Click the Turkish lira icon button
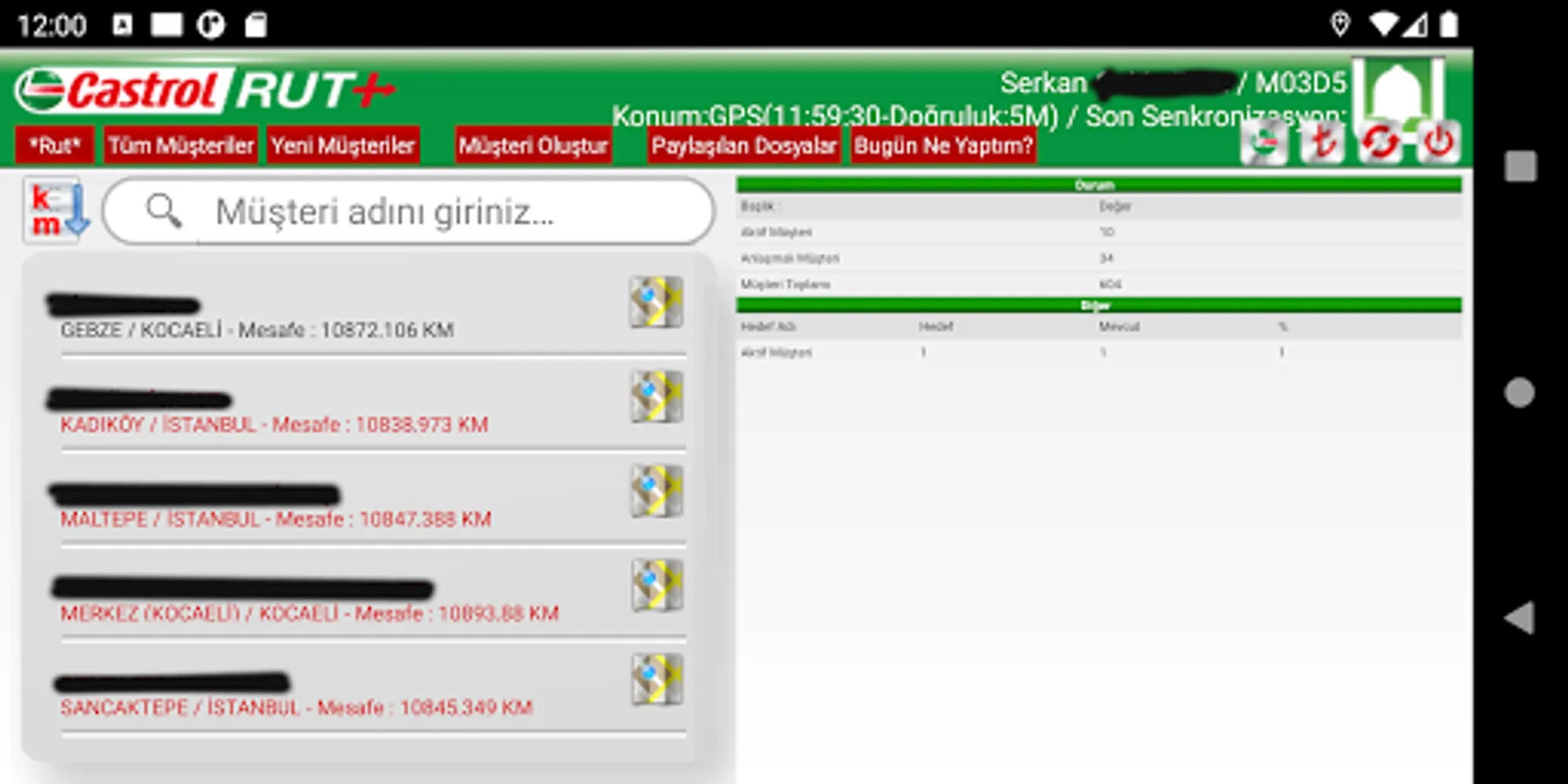1568x784 pixels. click(x=1322, y=142)
